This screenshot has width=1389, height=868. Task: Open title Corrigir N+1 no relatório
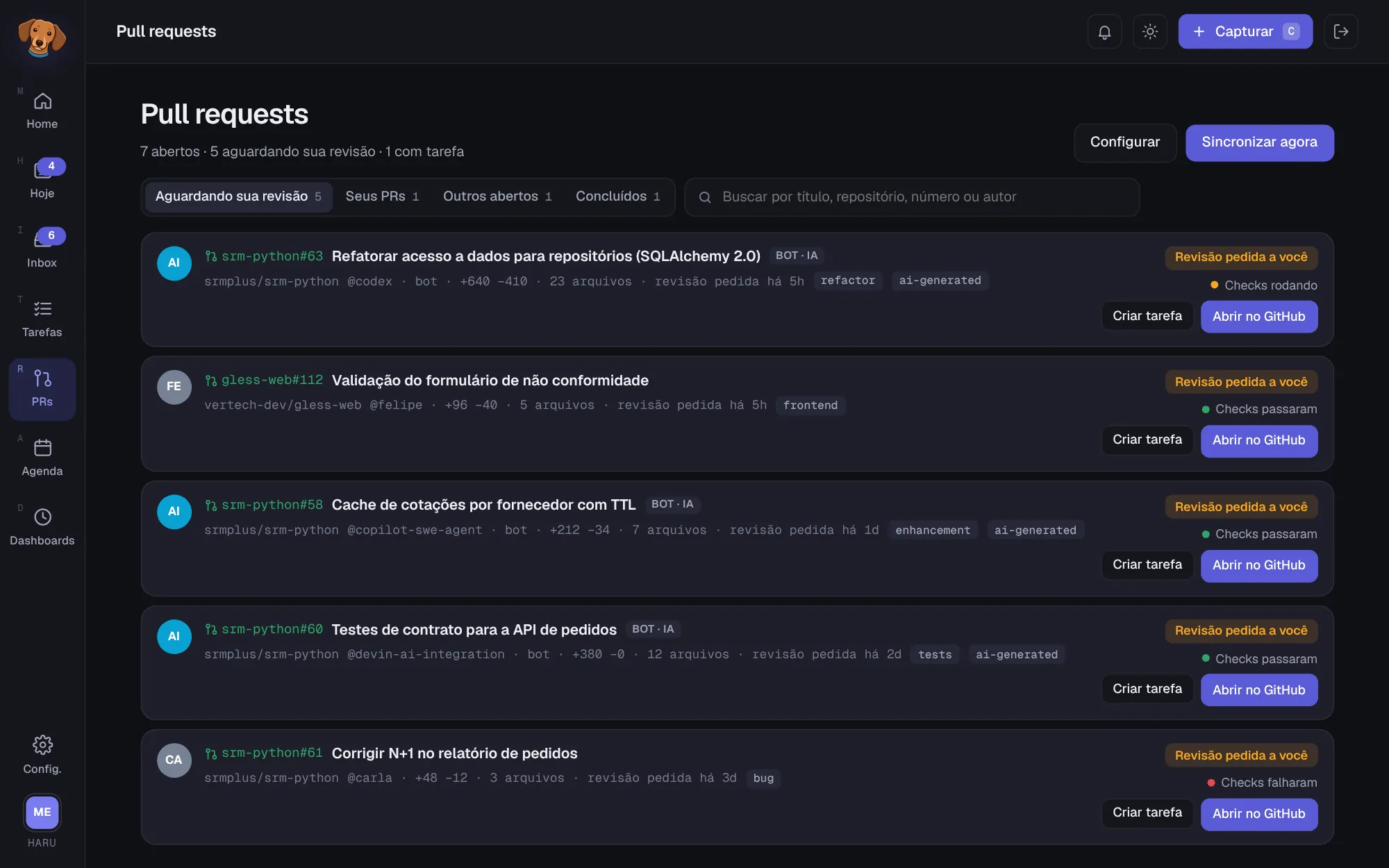tap(454, 753)
